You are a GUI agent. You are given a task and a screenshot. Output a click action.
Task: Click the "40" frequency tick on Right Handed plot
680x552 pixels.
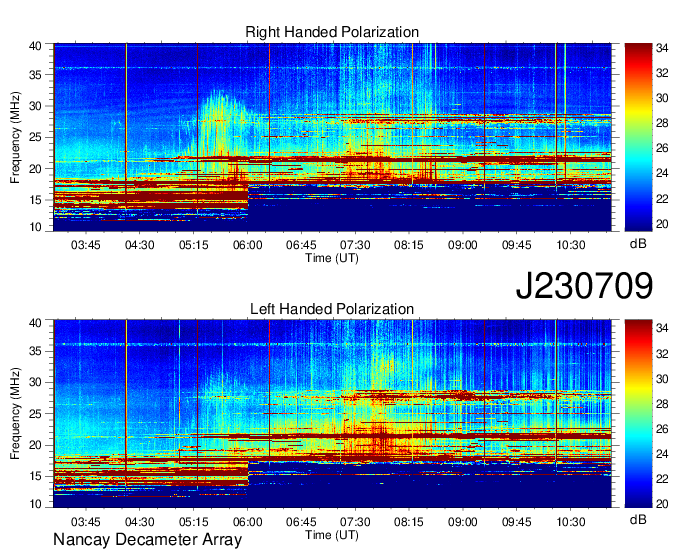click(x=35, y=46)
